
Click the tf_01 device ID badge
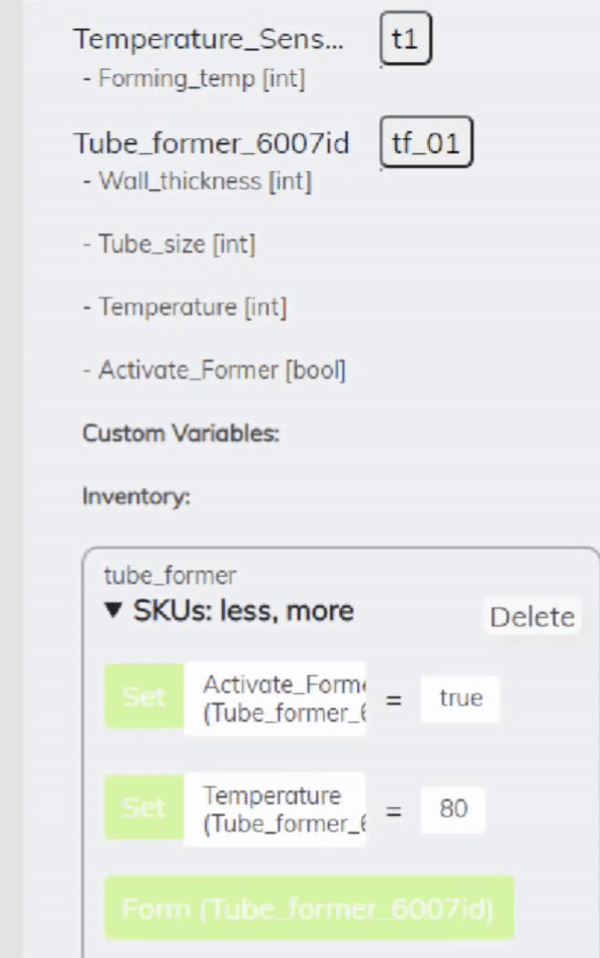tap(426, 142)
